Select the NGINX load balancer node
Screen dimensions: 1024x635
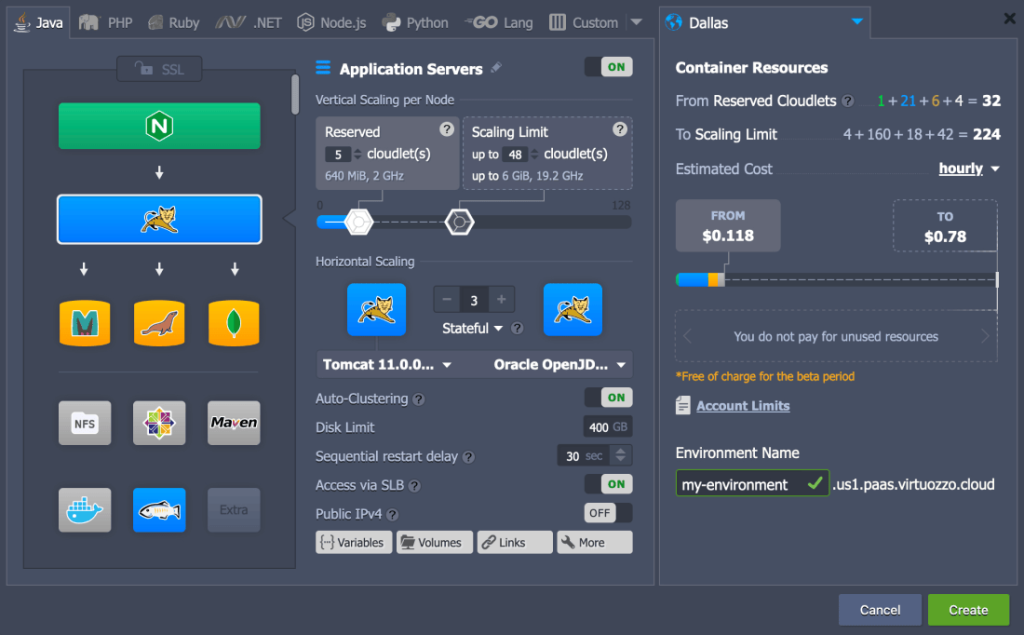[x=159, y=126]
